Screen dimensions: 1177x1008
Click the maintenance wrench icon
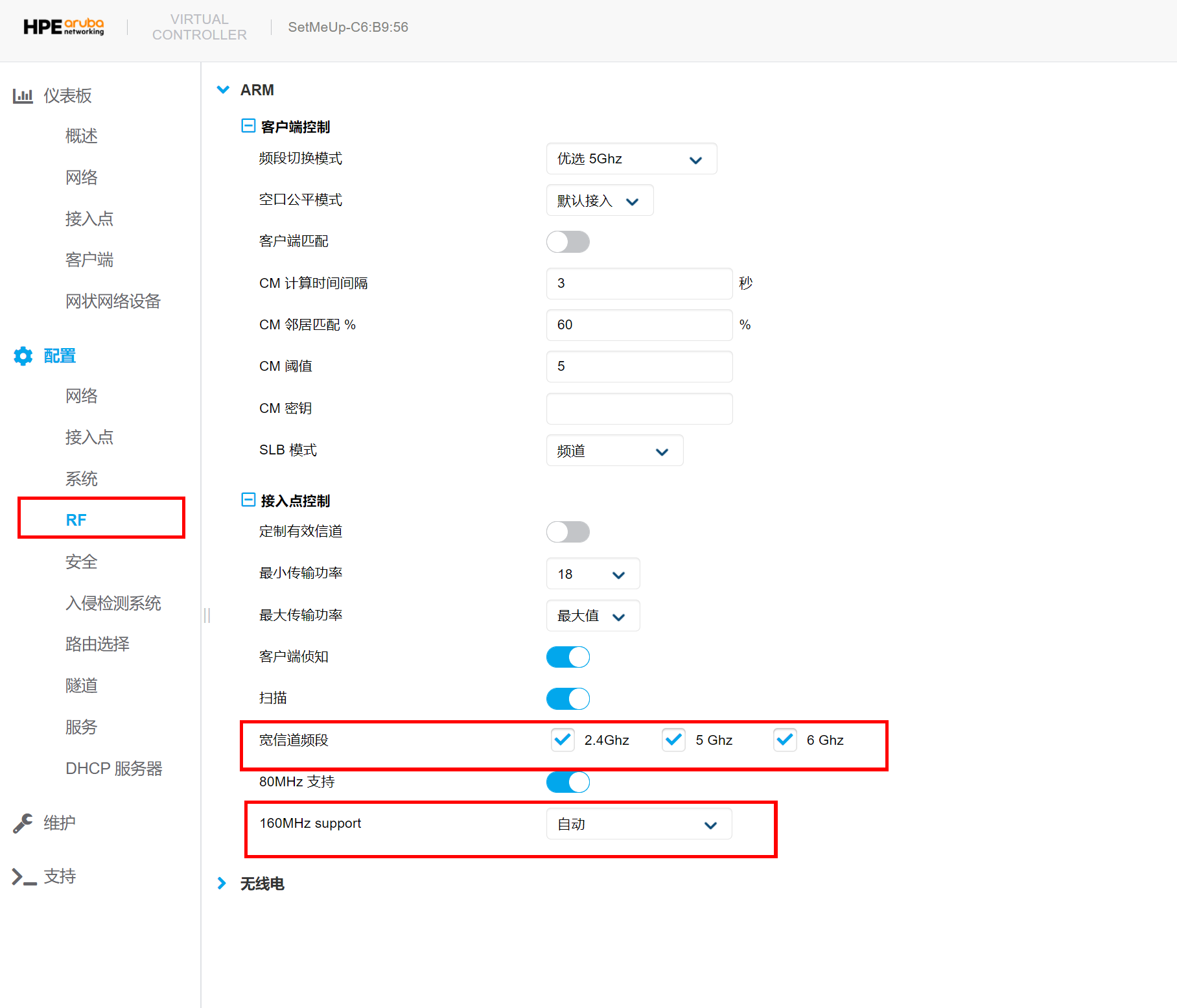[23, 823]
